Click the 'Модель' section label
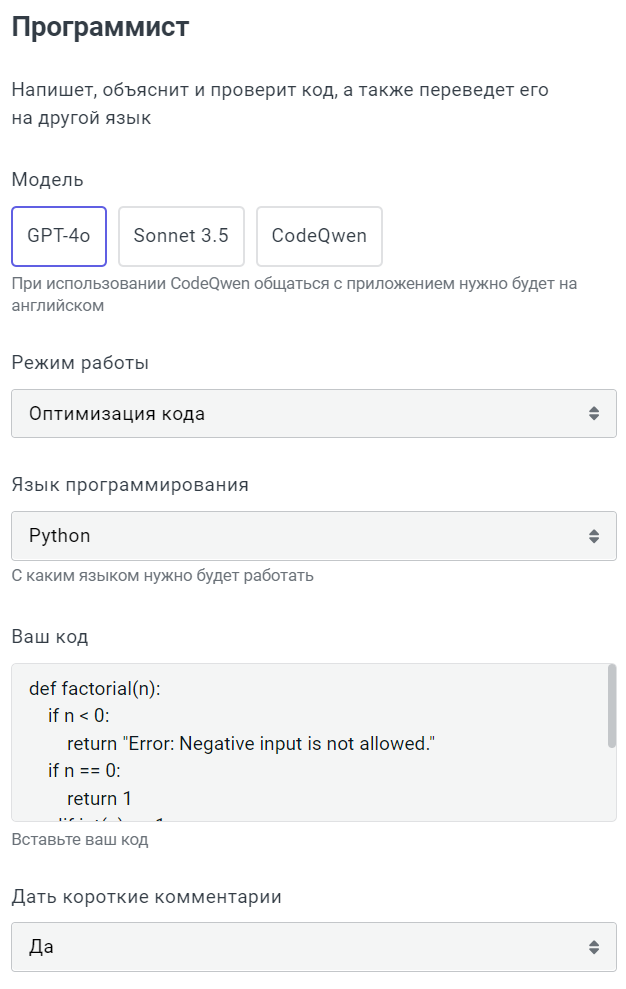The height and width of the screenshot is (989, 626). pyautogui.click(x=48, y=180)
